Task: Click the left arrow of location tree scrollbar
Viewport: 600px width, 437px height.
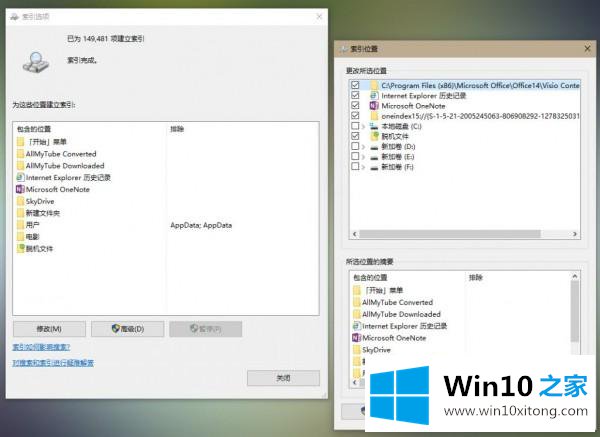Action: (355, 234)
